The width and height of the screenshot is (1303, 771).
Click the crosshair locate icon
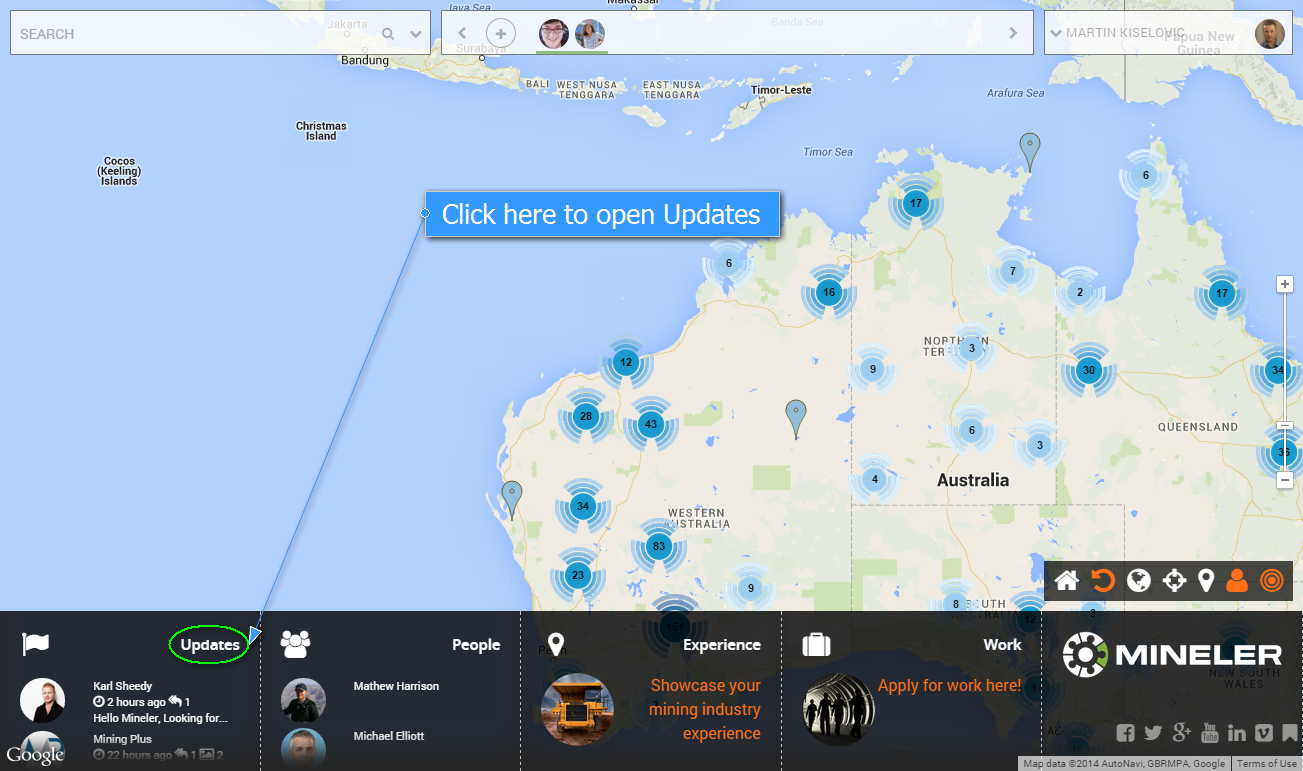1174,581
